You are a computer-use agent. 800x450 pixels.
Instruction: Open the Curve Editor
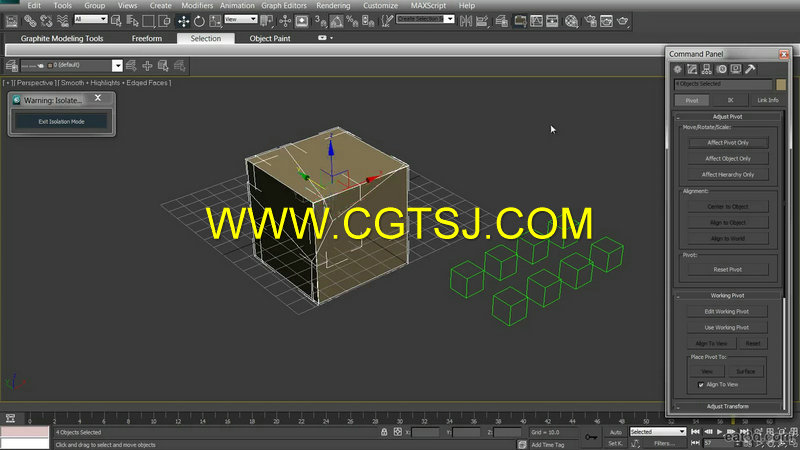536,21
